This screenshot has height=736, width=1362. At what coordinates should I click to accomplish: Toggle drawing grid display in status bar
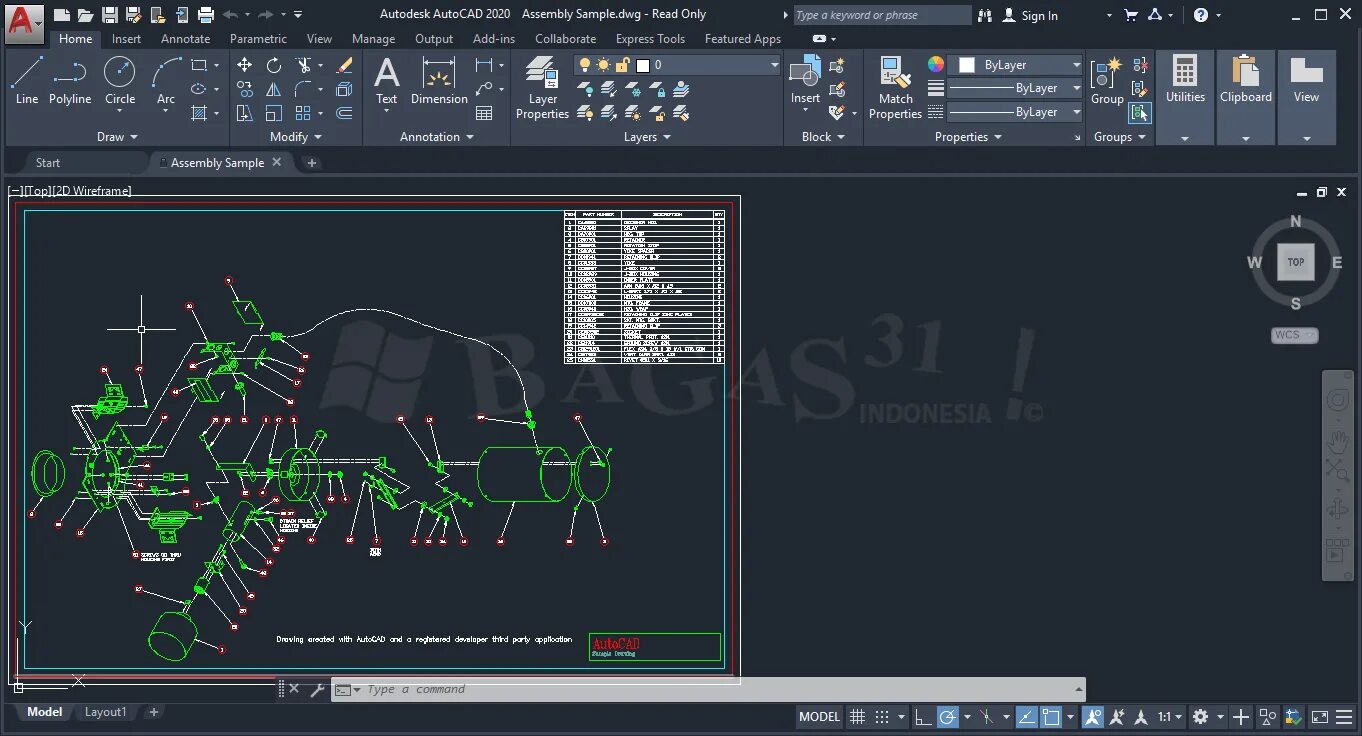click(x=857, y=717)
